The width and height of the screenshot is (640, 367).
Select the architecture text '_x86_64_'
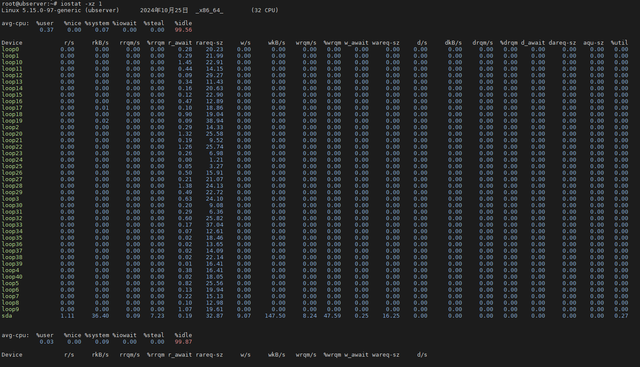tap(209, 10)
